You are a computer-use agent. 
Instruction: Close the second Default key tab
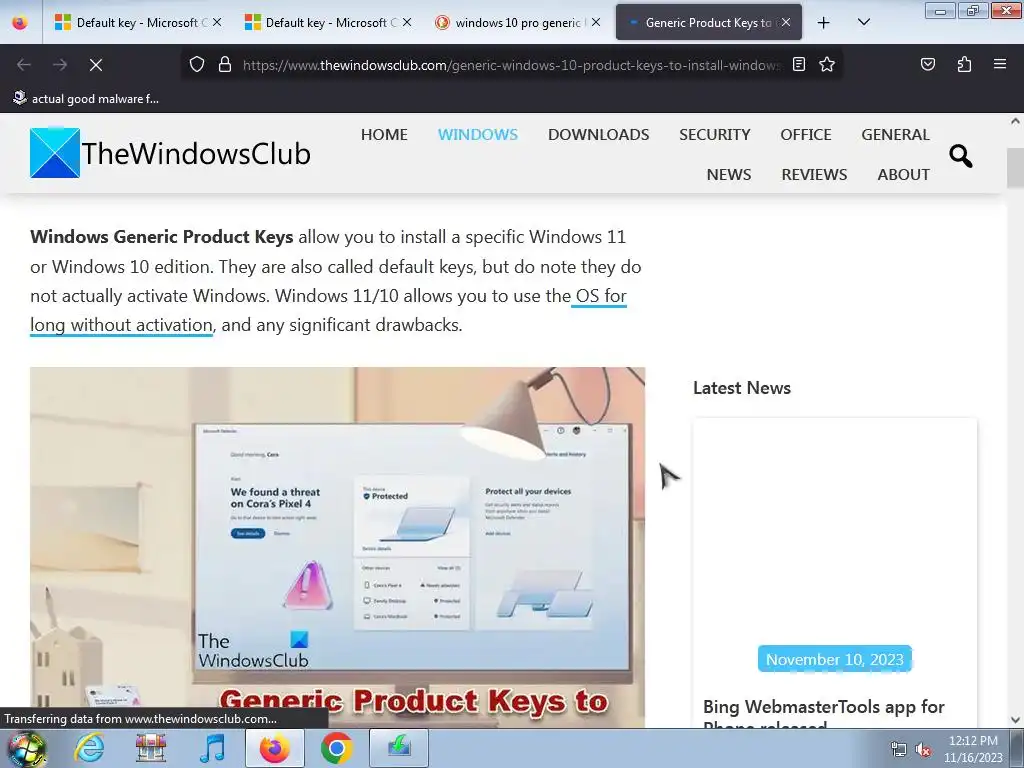[407, 23]
